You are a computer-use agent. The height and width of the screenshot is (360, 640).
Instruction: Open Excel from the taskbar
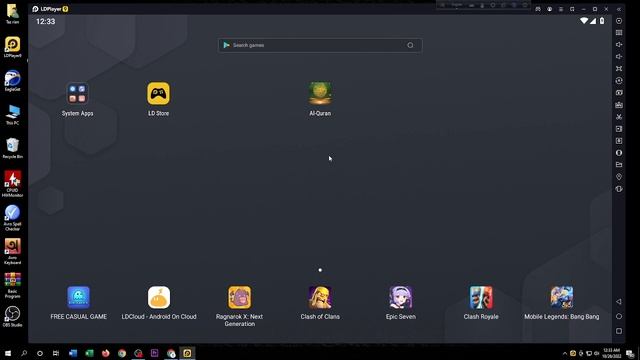(x=89, y=353)
